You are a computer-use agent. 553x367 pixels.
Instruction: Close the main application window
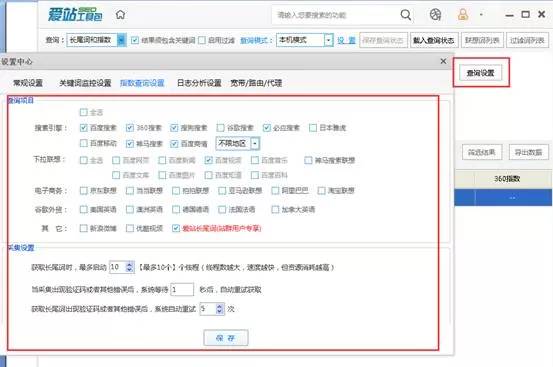click(x=542, y=14)
